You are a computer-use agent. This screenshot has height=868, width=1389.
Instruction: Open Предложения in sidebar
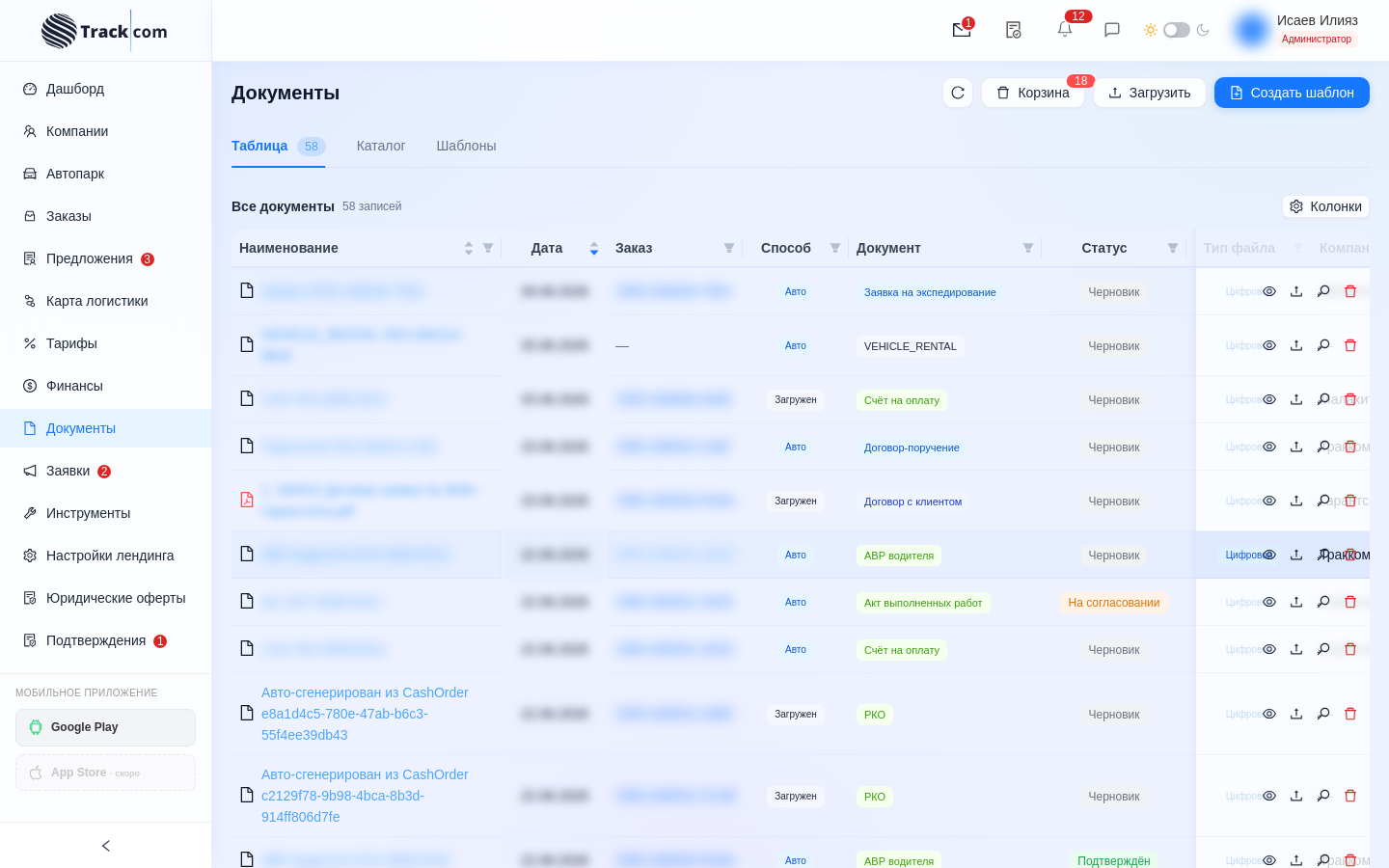(x=106, y=258)
